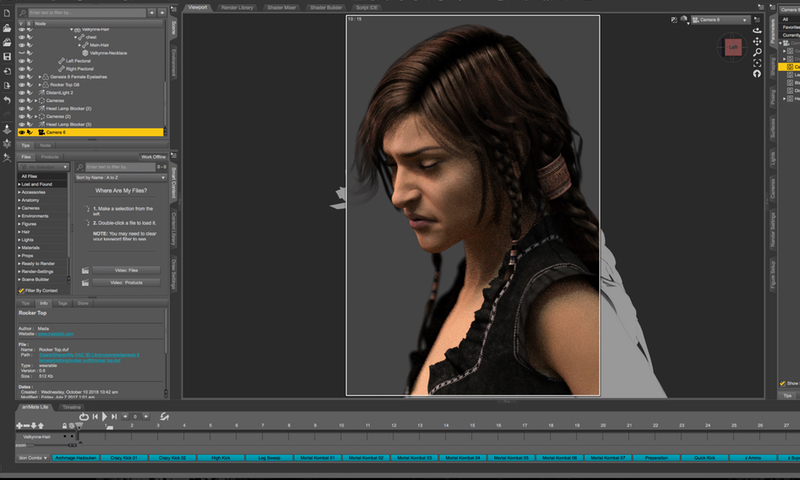Viewport: 800px width, 480px height.
Task: Click the New Scene file icon
Action: tap(7, 14)
